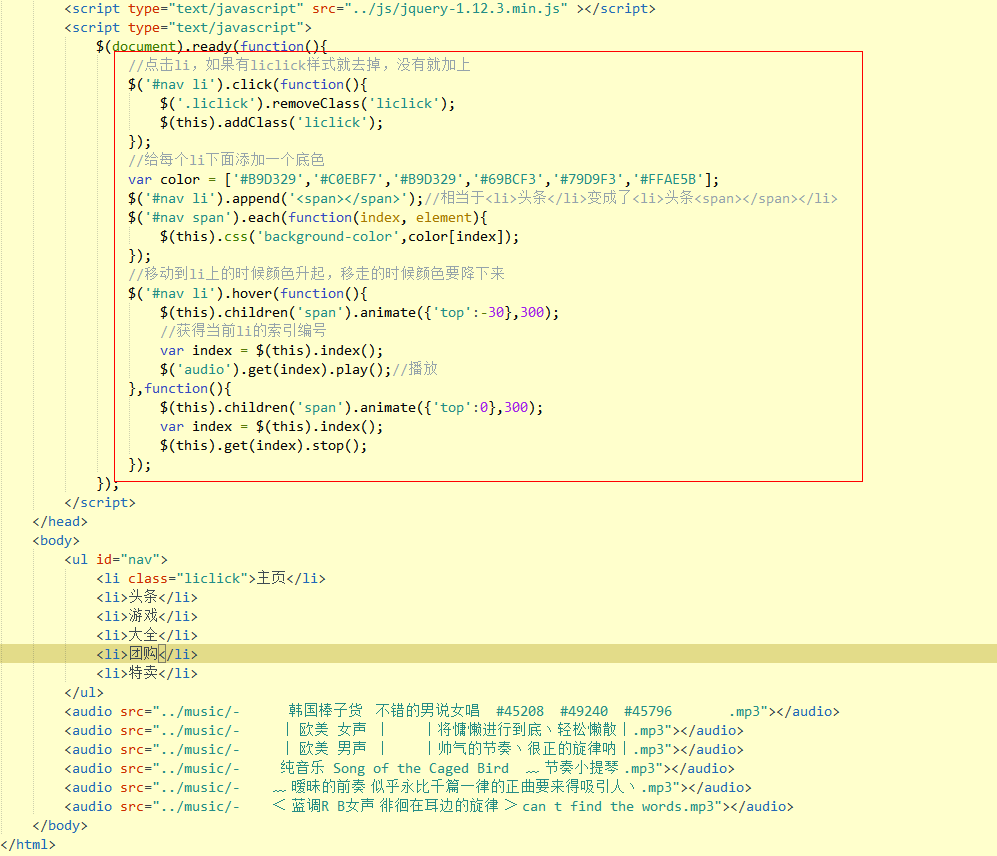Click the closing </ul> tag
This screenshot has width=997, height=856.
[x=83, y=693]
